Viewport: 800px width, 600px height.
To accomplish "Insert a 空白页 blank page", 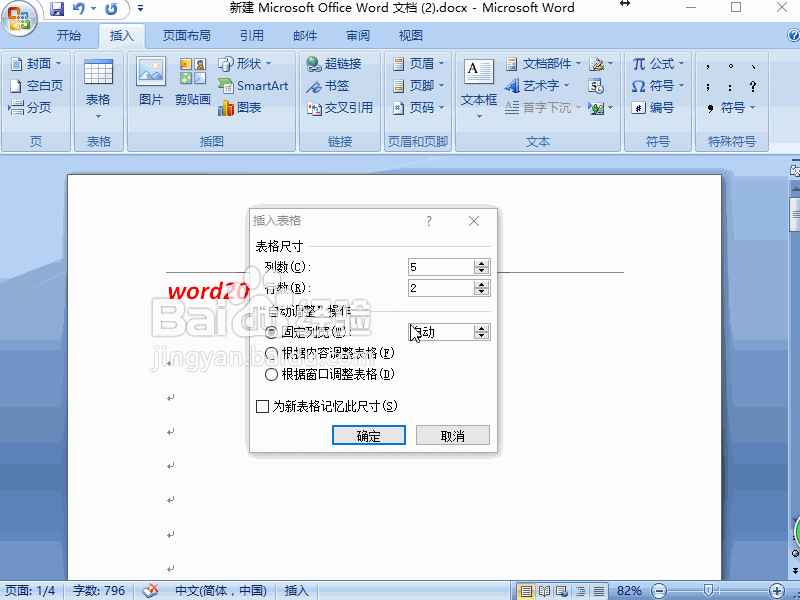I will (x=36, y=86).
